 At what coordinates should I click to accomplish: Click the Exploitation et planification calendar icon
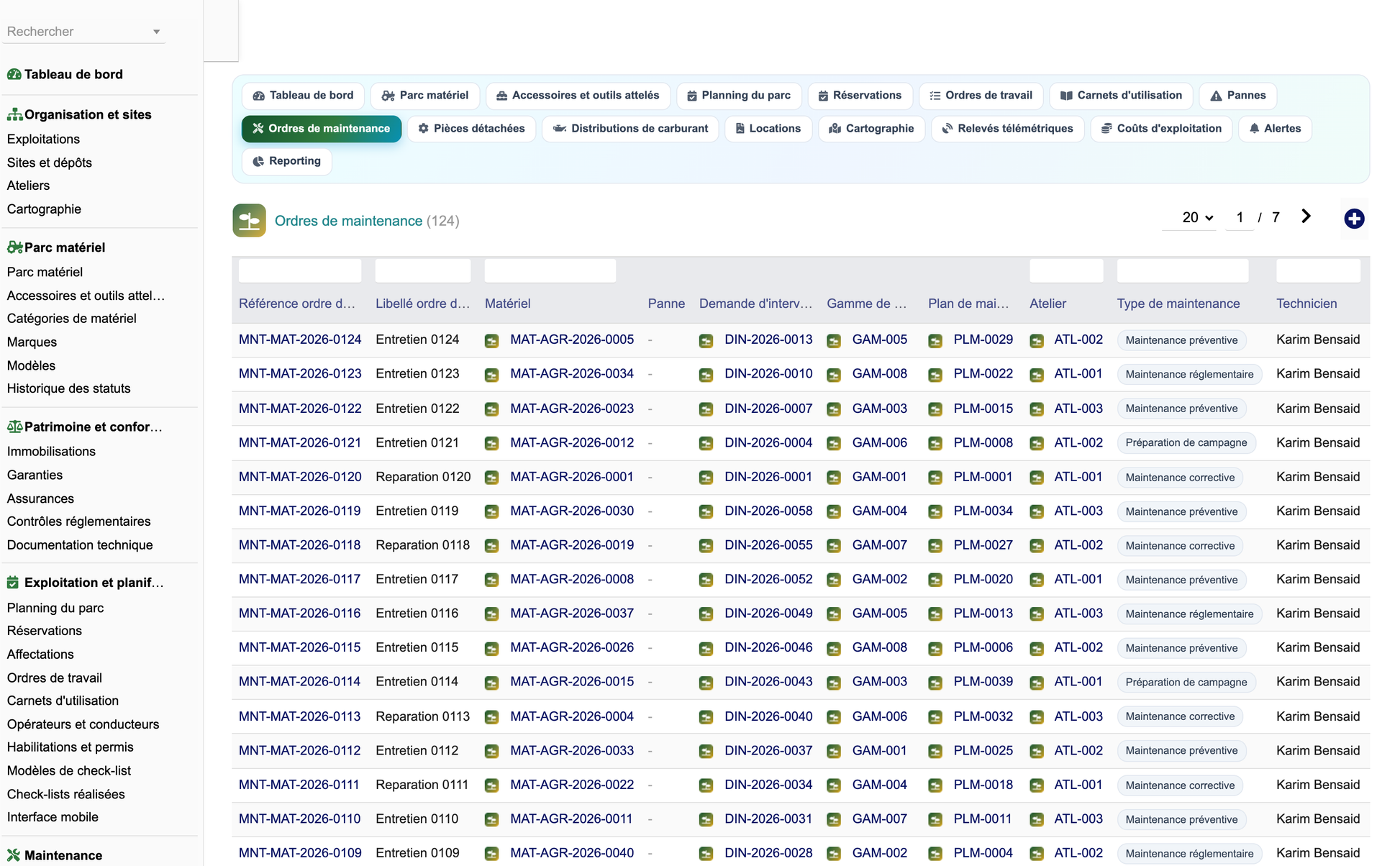pos(13,583)
